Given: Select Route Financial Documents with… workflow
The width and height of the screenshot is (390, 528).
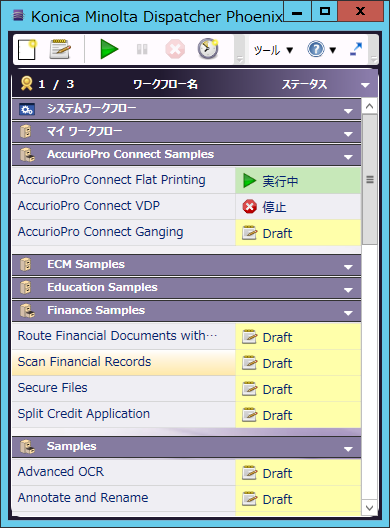Looking at the screenshot, I should pyautogui.click(x=124, y=336).
